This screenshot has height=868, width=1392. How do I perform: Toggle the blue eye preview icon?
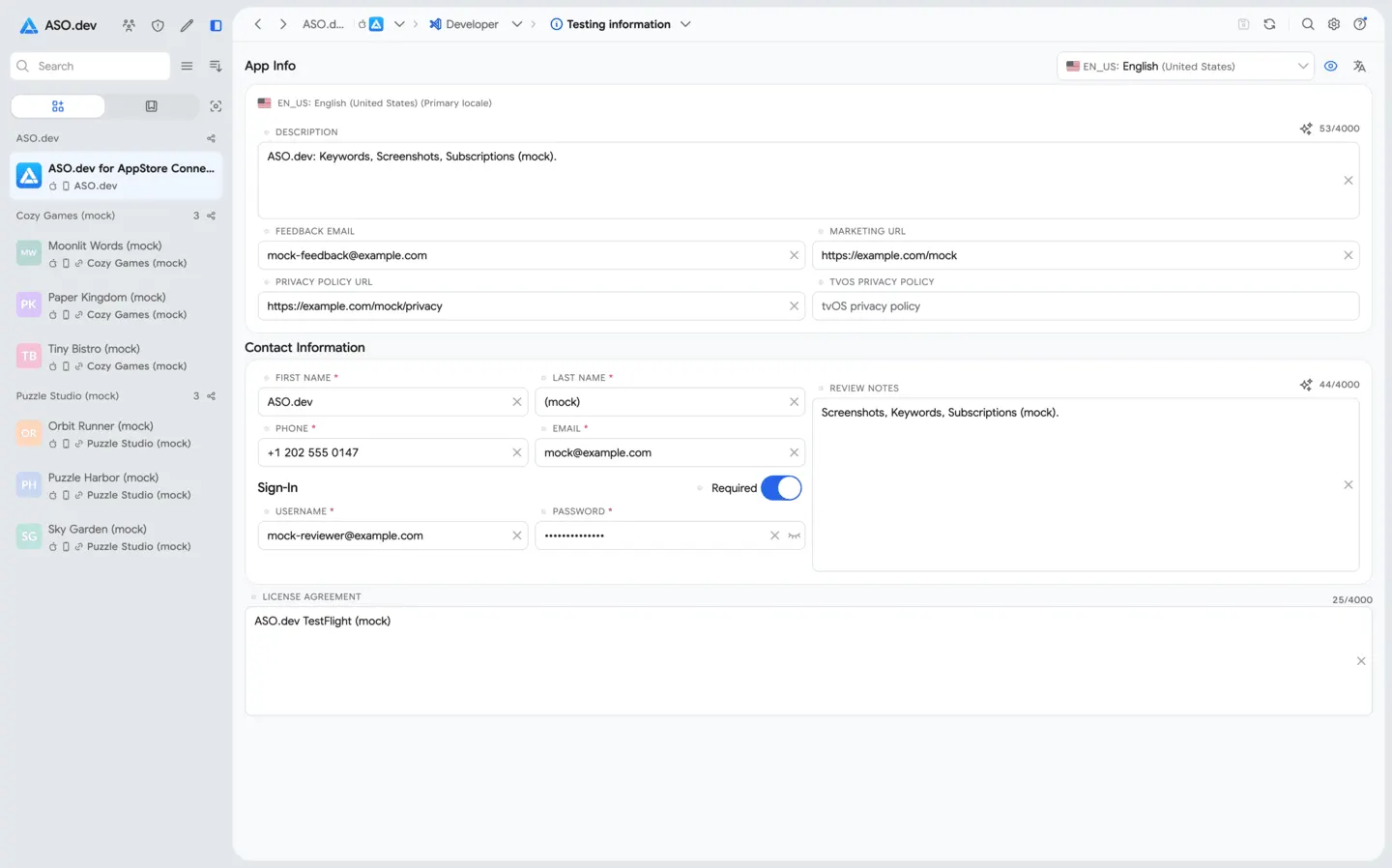point(1331,66)
